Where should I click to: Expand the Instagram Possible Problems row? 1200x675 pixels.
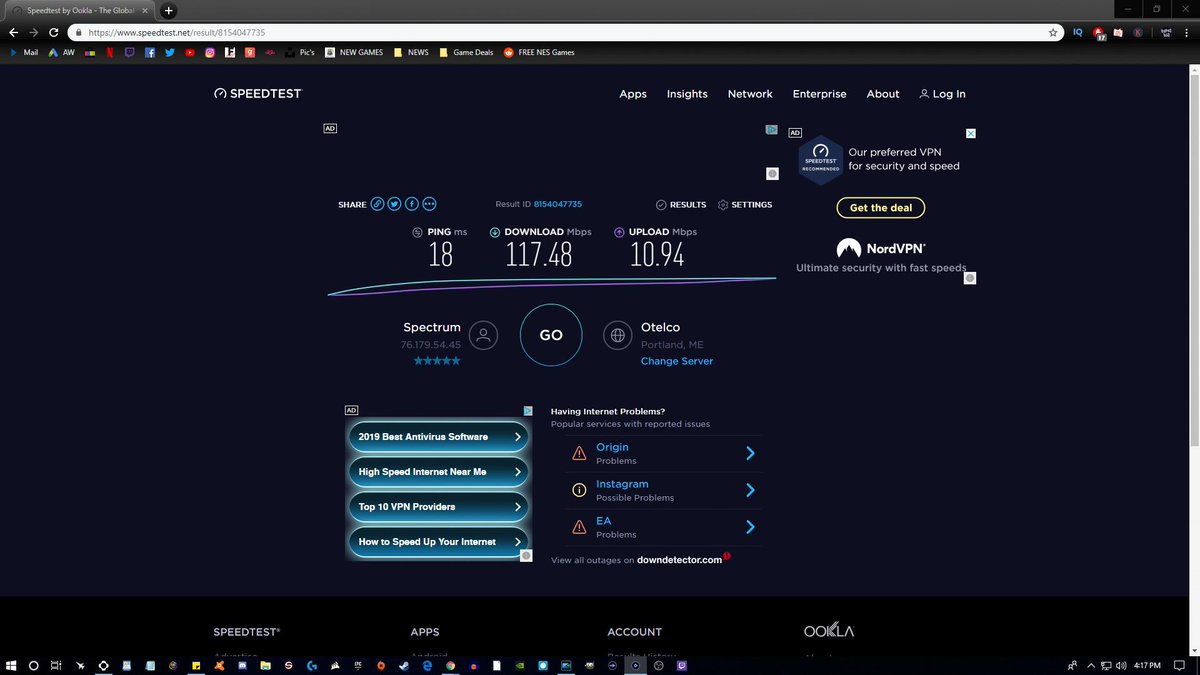[663, 490]
